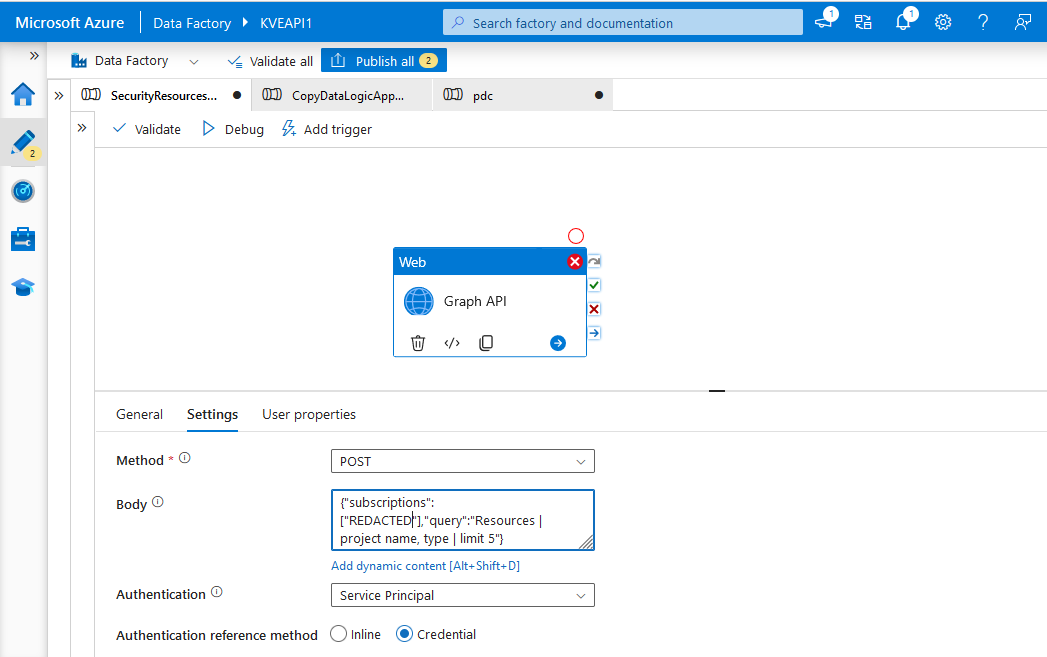Open the feedback person icon
The height and width of the screenshot is (657, 1047).
click(x=1022, y=22)
